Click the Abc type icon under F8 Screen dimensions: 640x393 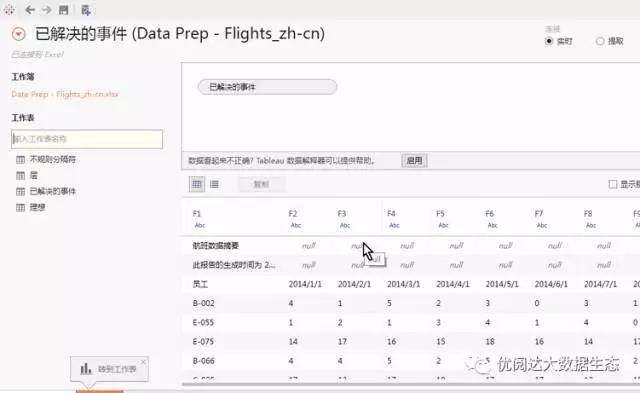[x=591, y=225]
